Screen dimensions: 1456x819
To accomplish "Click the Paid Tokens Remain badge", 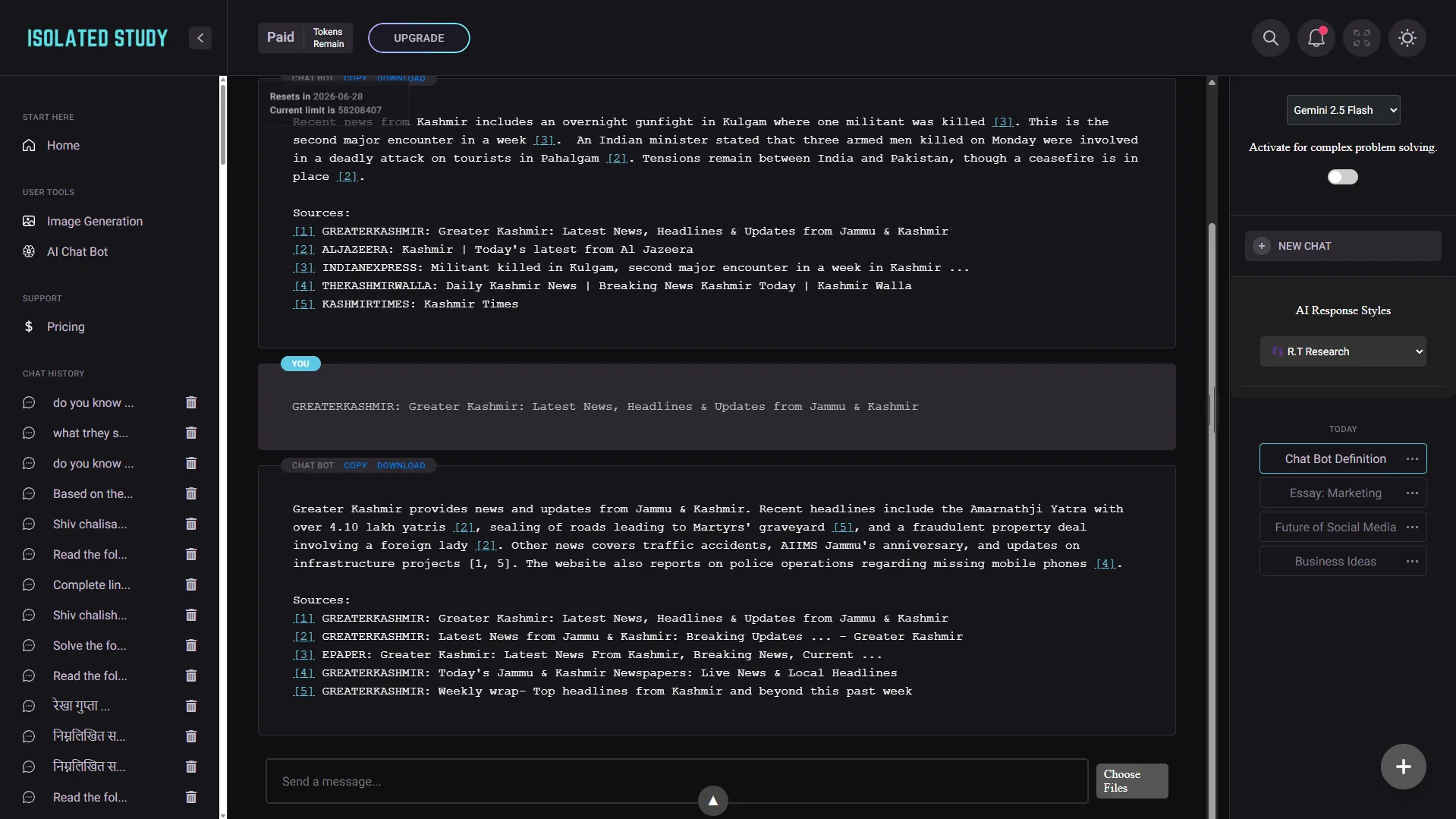I will pyautogui.click(x=305, y=38).
